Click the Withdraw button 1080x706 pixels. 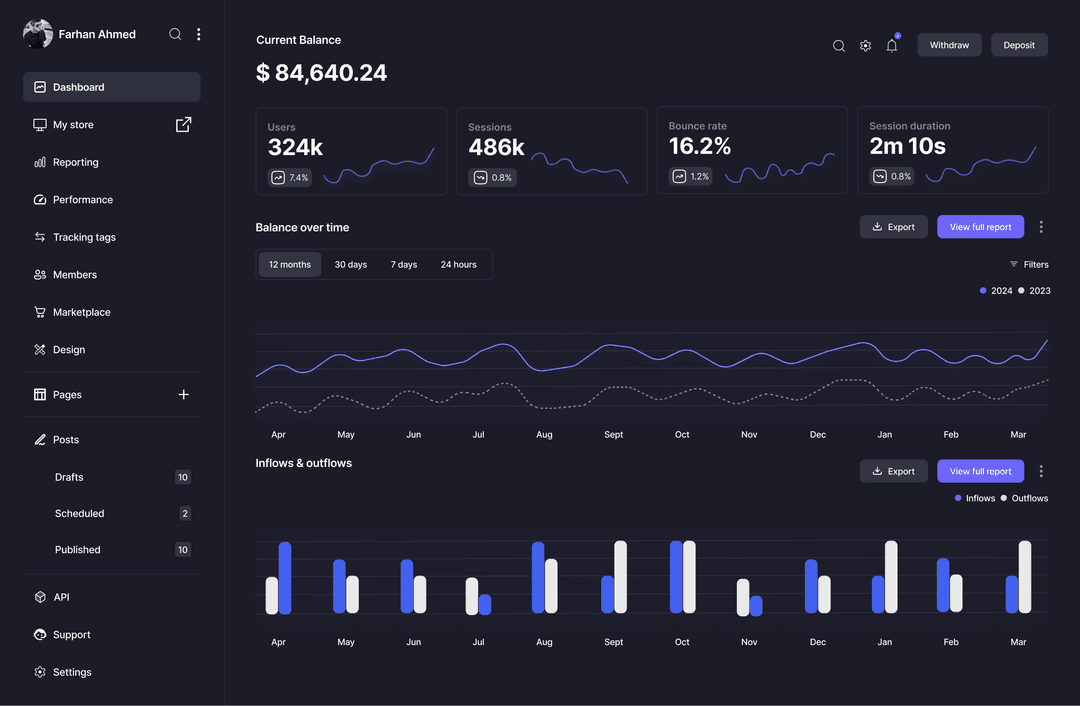tap(948, 45)
